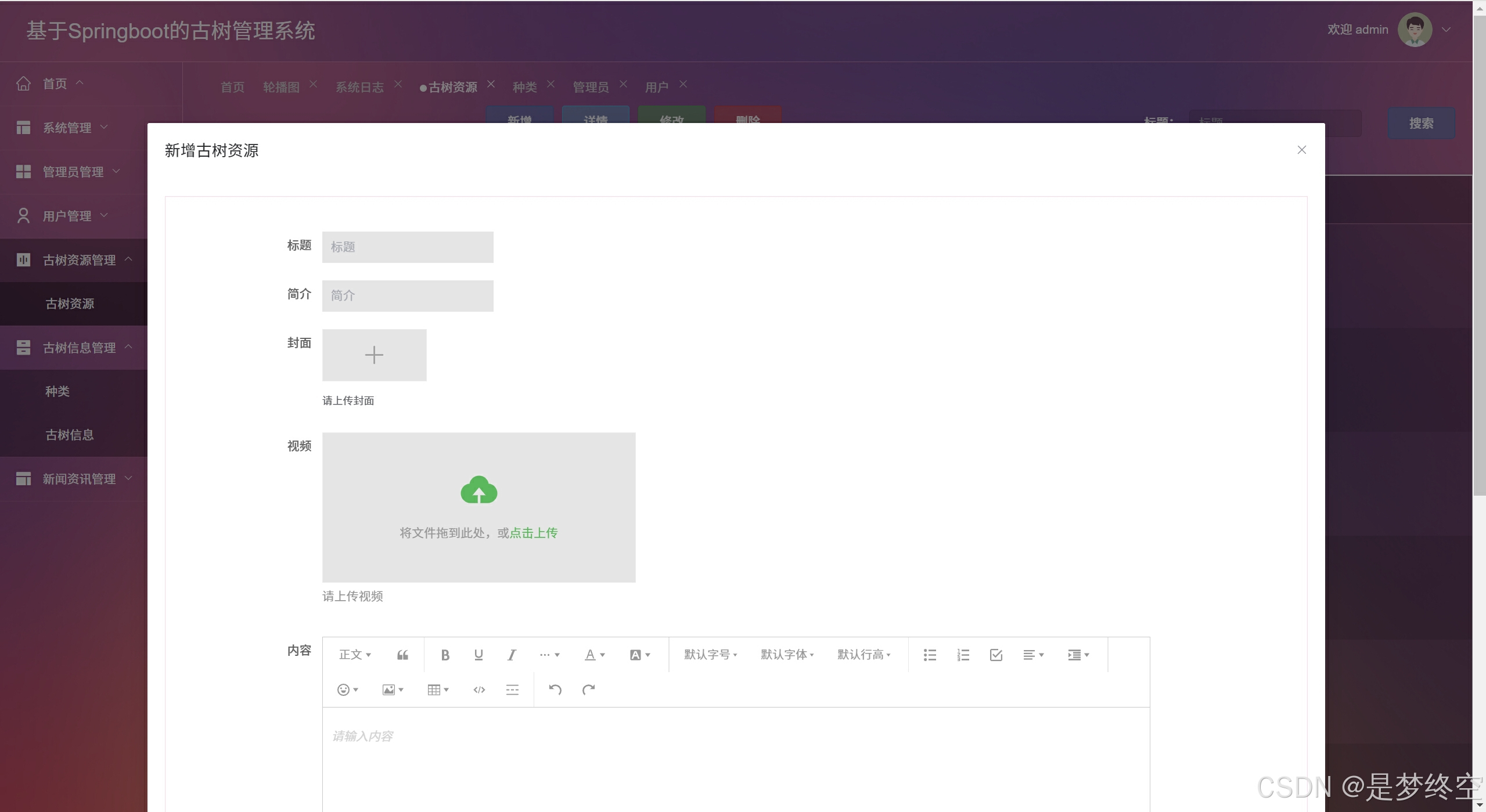This screenshot has height=812, width=1486.
Task: Insert a horizontal divider line
Action: (512, 690)
